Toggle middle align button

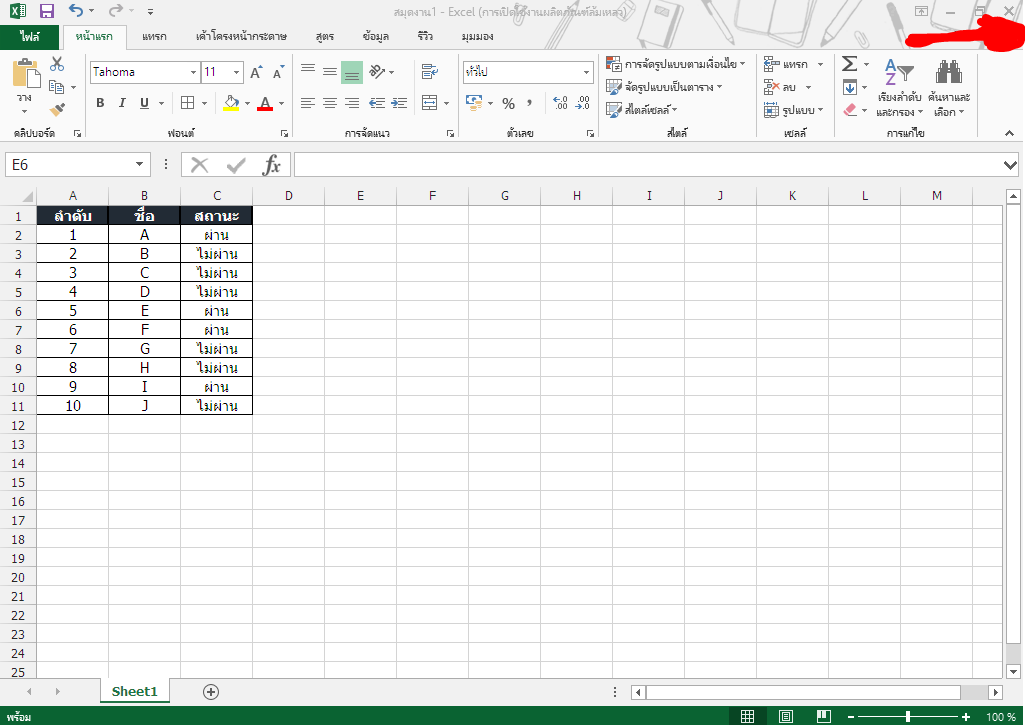point(330,71)
